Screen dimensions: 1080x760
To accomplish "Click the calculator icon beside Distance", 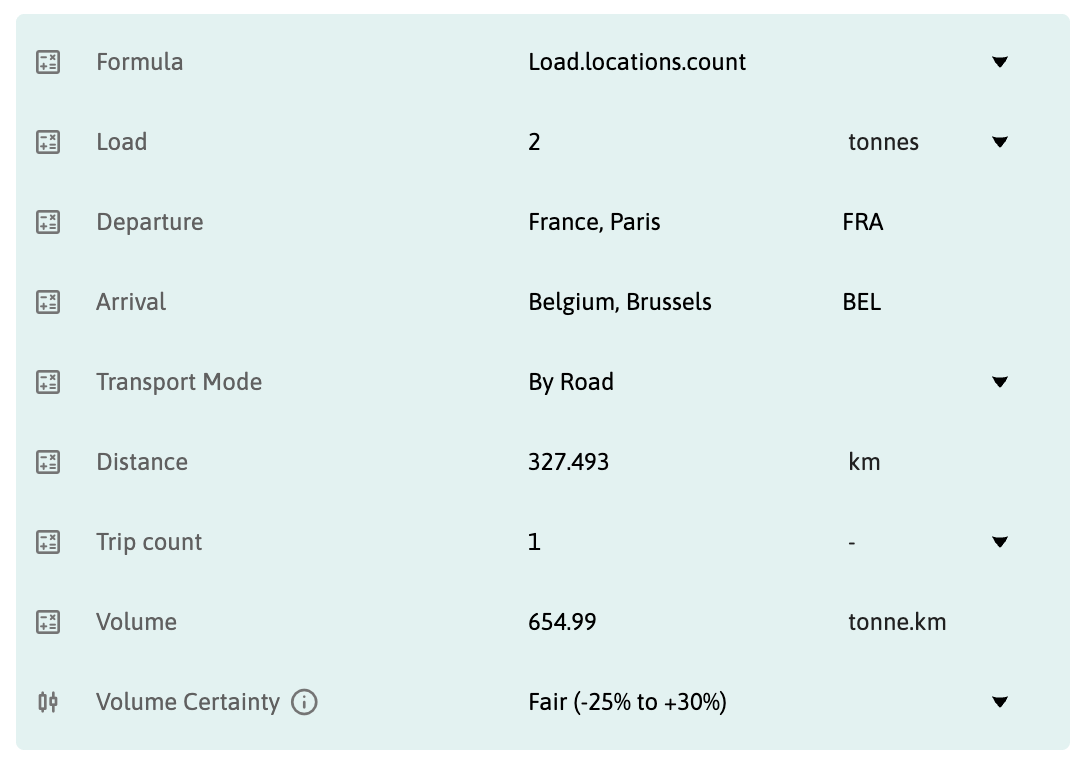I will 48,462.
